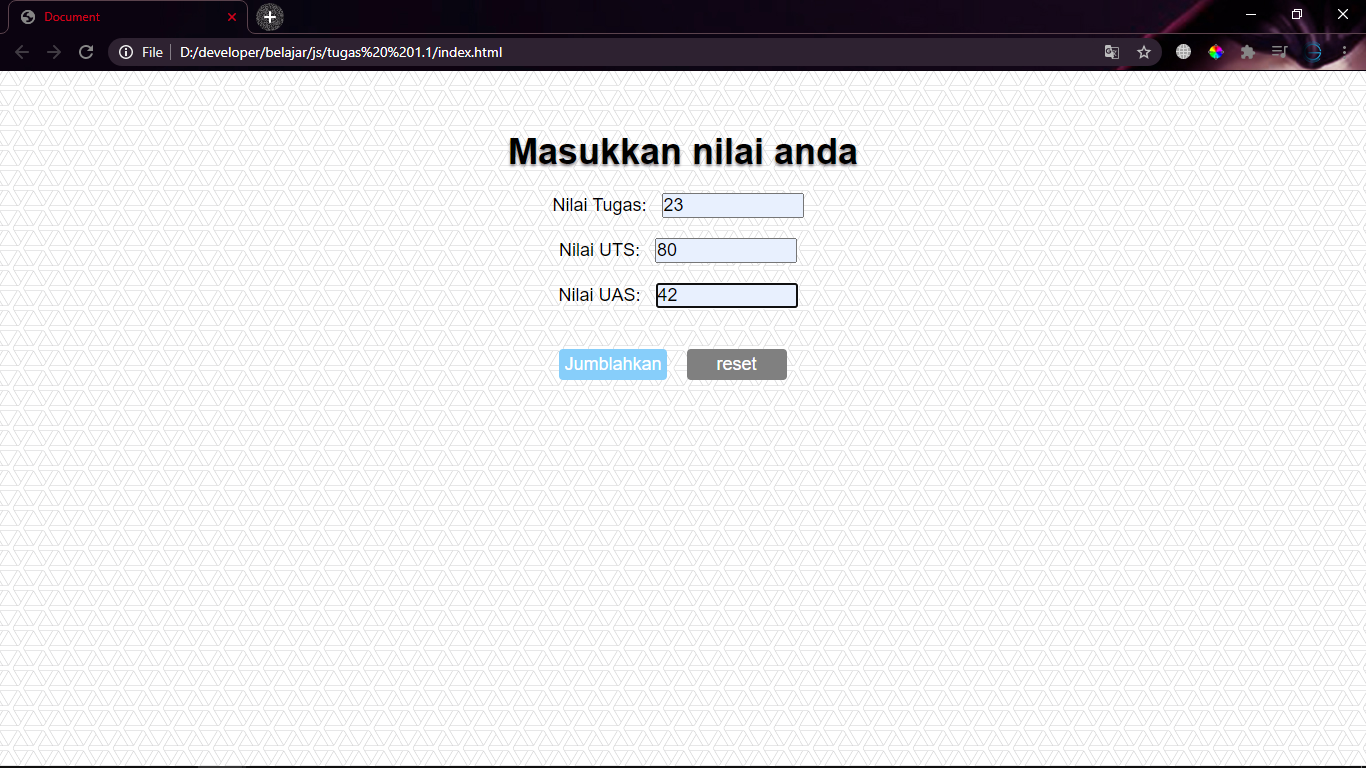The height and width of the screenshot is (768, 1366).
Task: Select the Nilai UAS input field
Action: click(x=727, y=295)
